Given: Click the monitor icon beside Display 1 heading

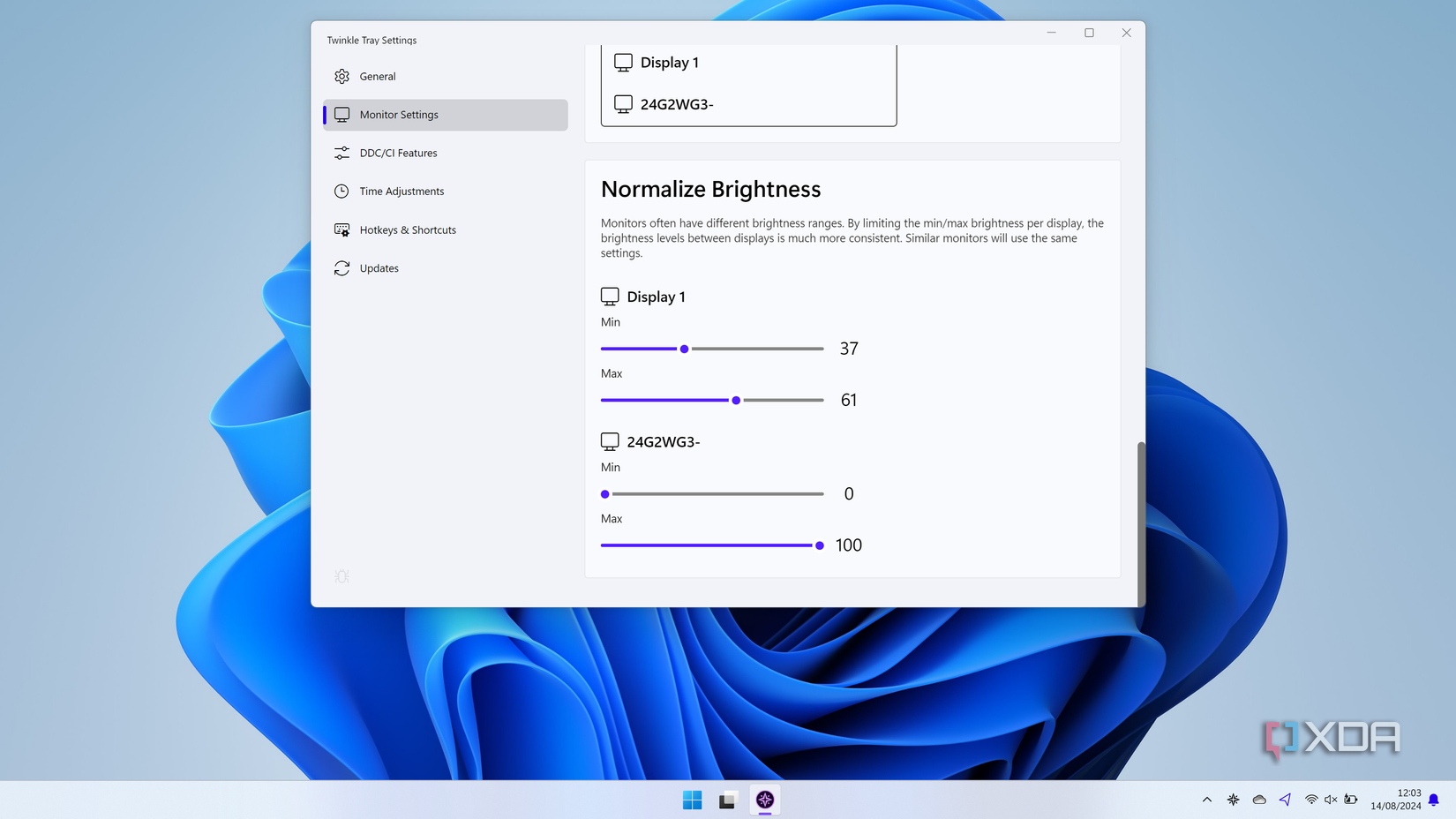Looking at the screenshot, I should pos(610,297).
